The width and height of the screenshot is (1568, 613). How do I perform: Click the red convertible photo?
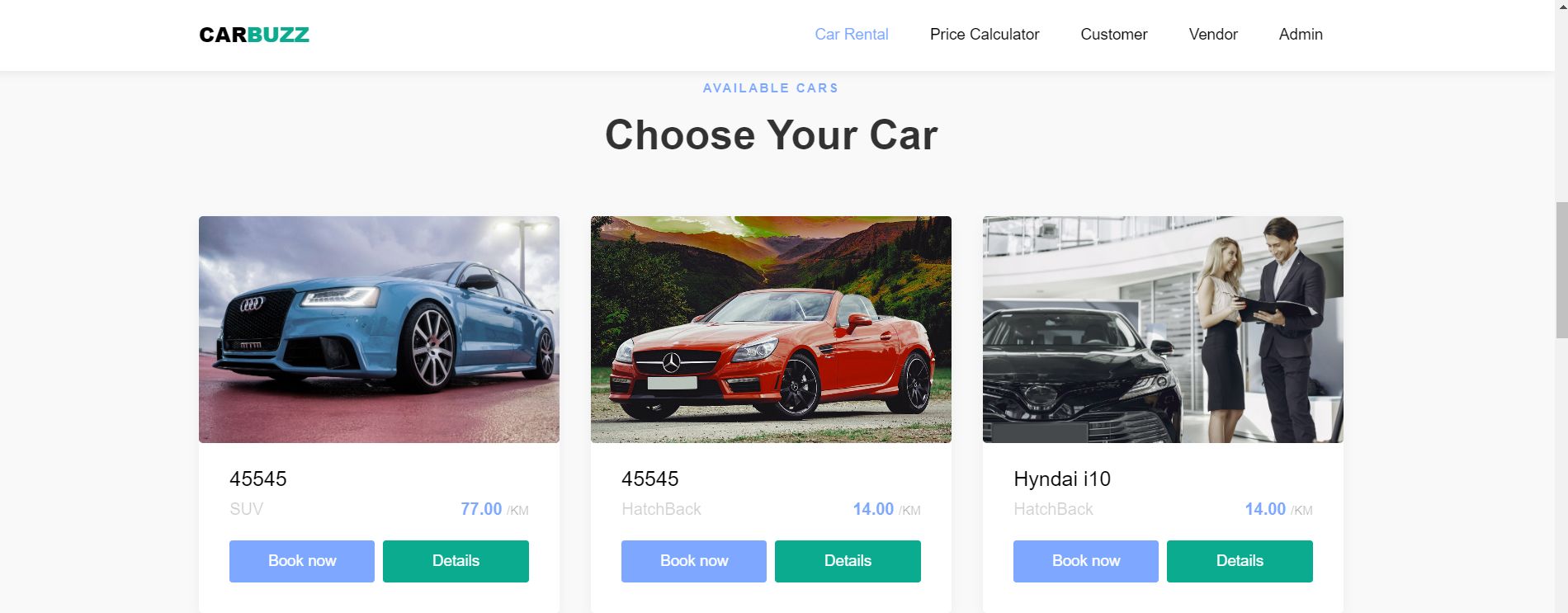click(770, 329)
